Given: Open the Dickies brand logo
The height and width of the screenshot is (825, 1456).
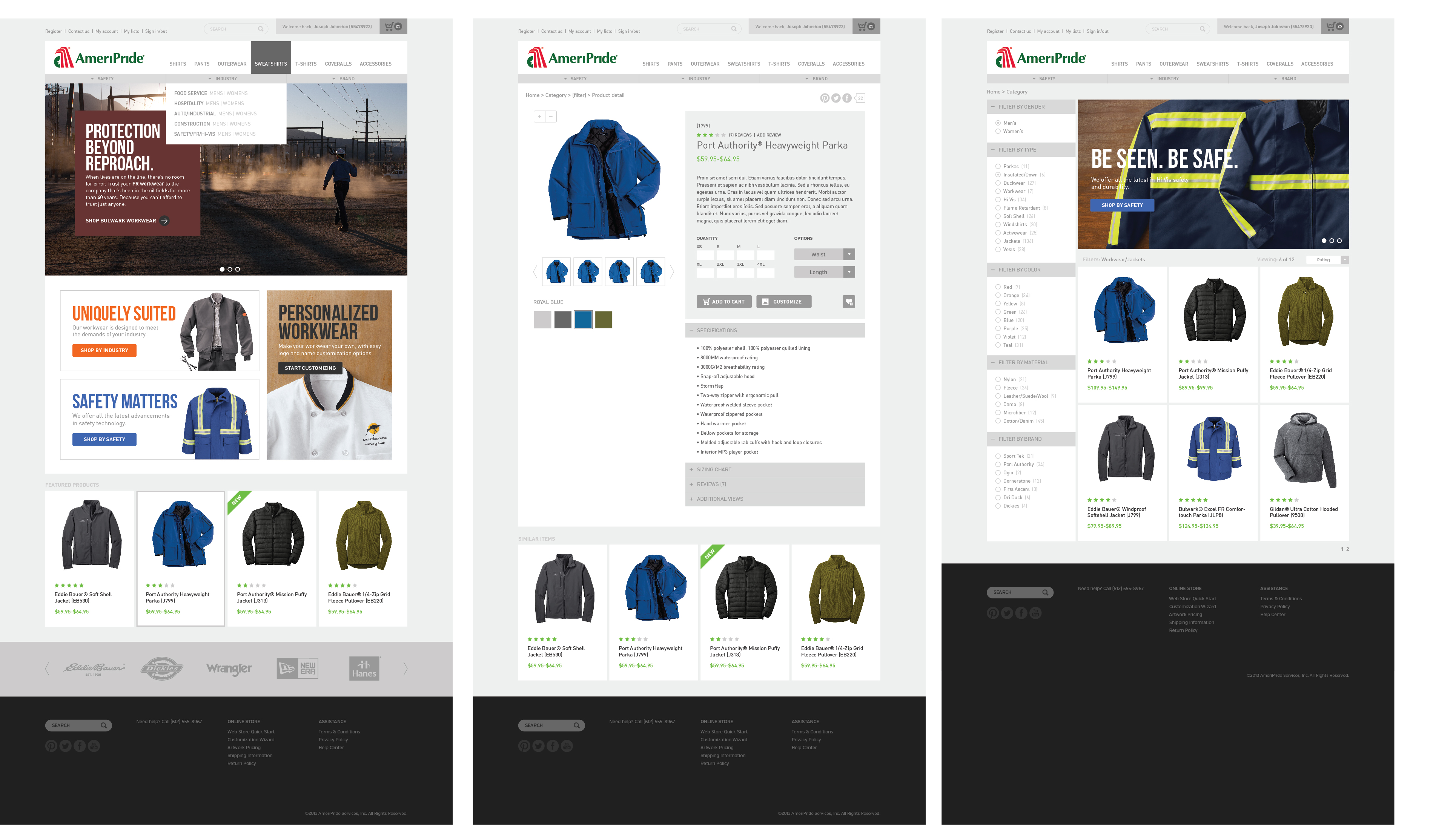Looking at the screenshot, I should [162, 669].
